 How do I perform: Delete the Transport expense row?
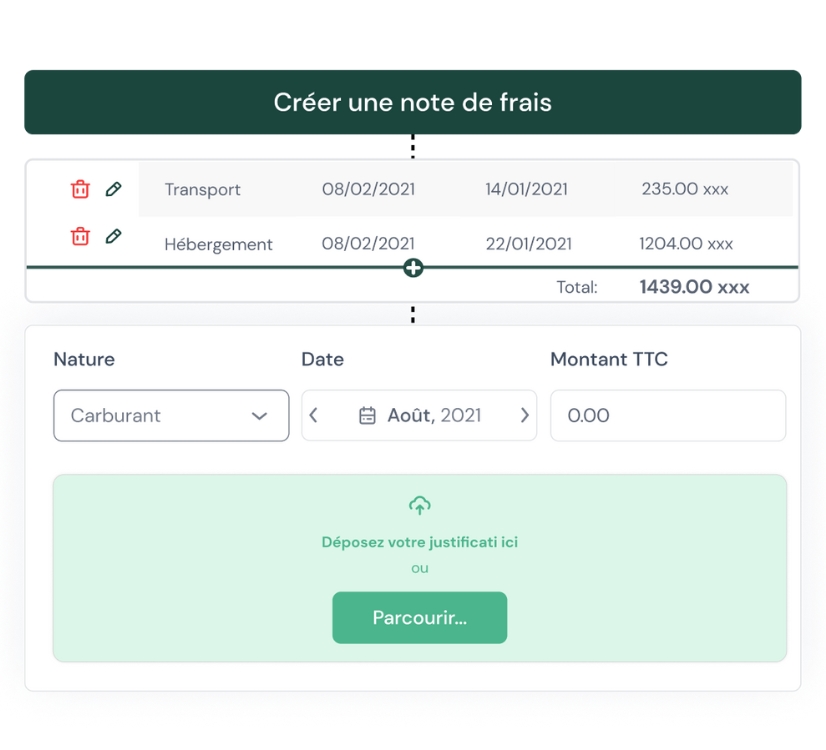(x=80, y=189)
